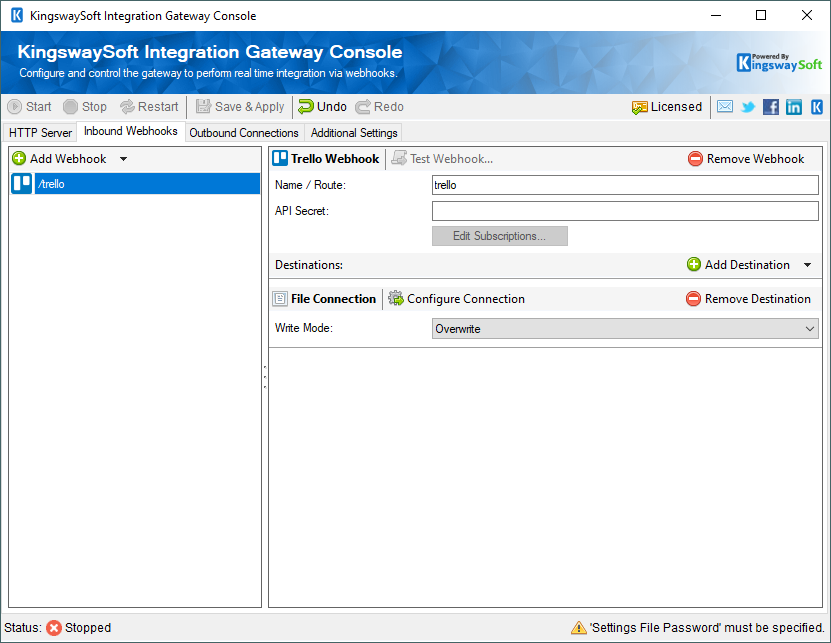
Task: Click the vertical splitter handle between panels
Action: 265,377
